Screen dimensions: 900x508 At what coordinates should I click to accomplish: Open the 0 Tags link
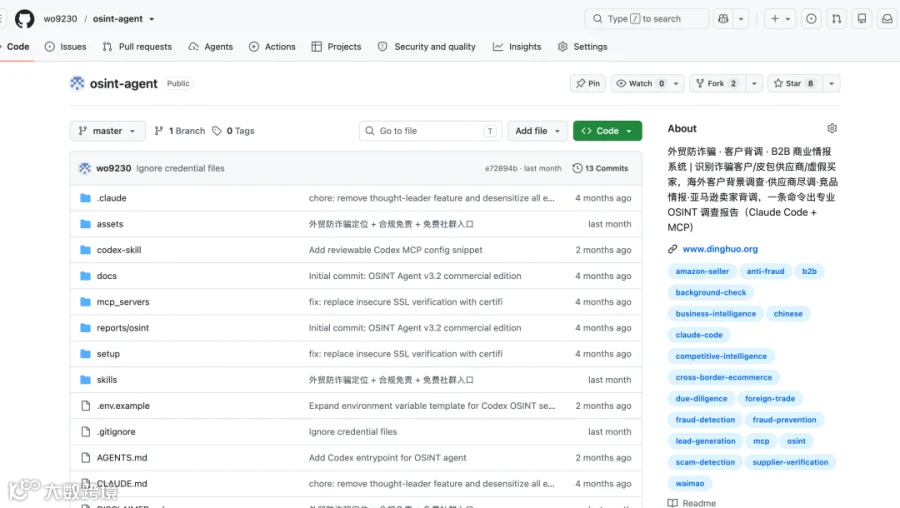(x=233, y=131)
